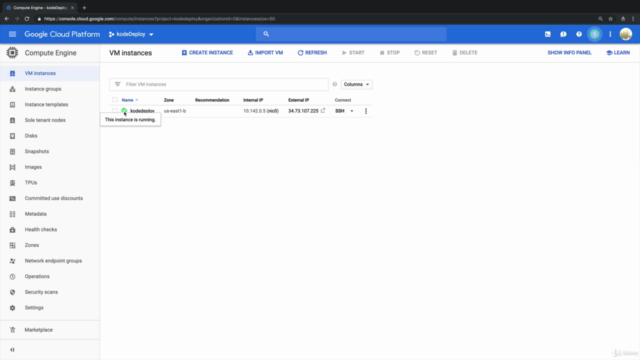
Task: Click the LEARN button
Action: point(618,53)
